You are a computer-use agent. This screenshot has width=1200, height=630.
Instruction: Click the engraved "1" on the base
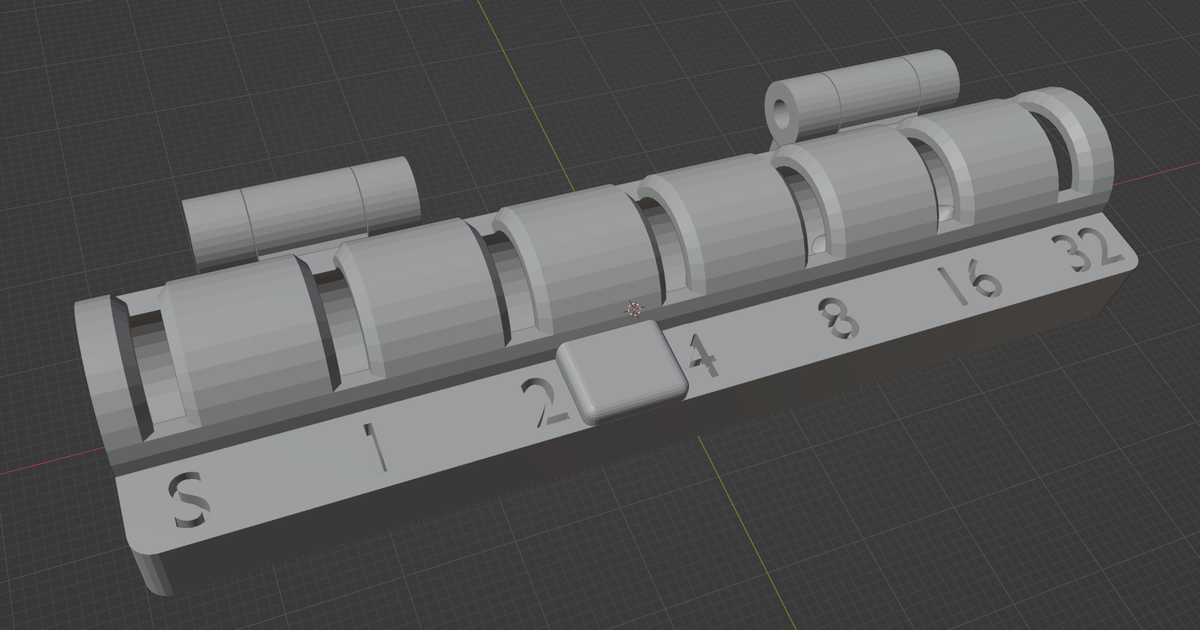tap(375, 446)
